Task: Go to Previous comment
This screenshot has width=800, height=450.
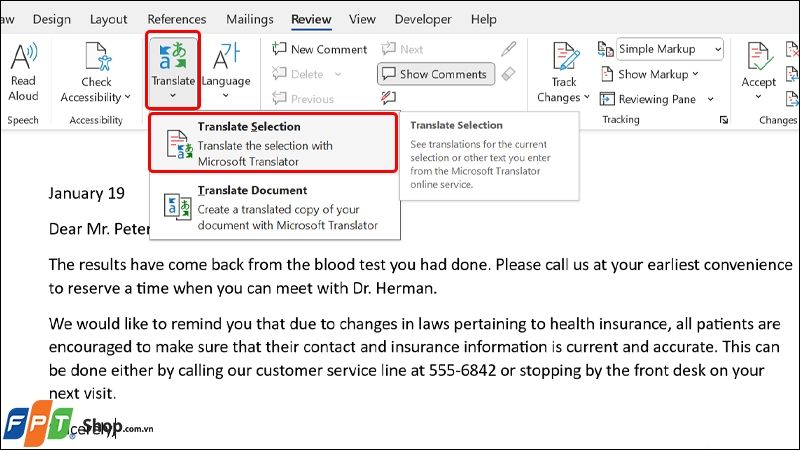Action: 303,98
